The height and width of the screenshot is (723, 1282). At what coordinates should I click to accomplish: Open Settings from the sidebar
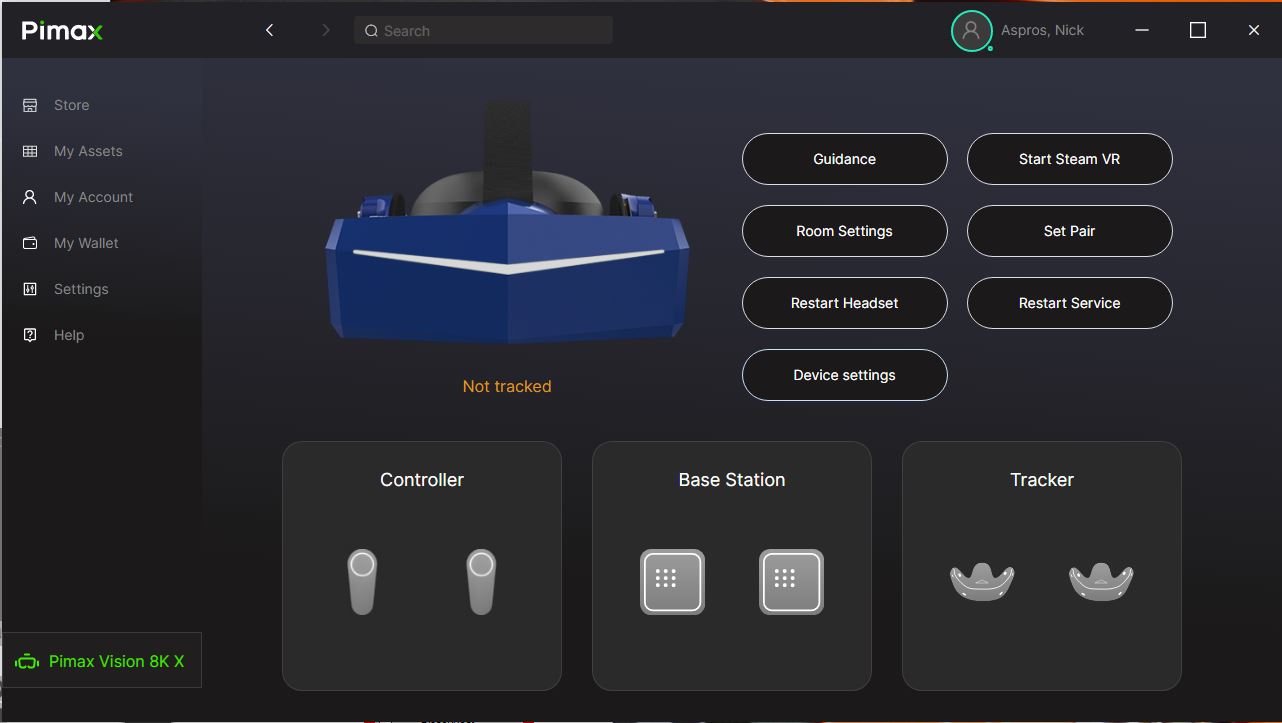(x=81, y=289)
